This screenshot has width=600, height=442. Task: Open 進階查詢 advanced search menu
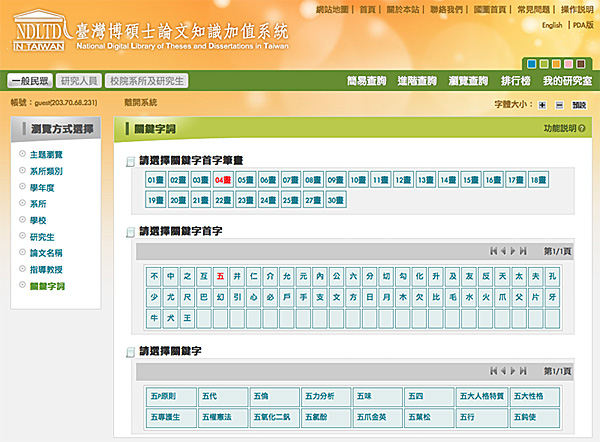[x=414, y=81]
